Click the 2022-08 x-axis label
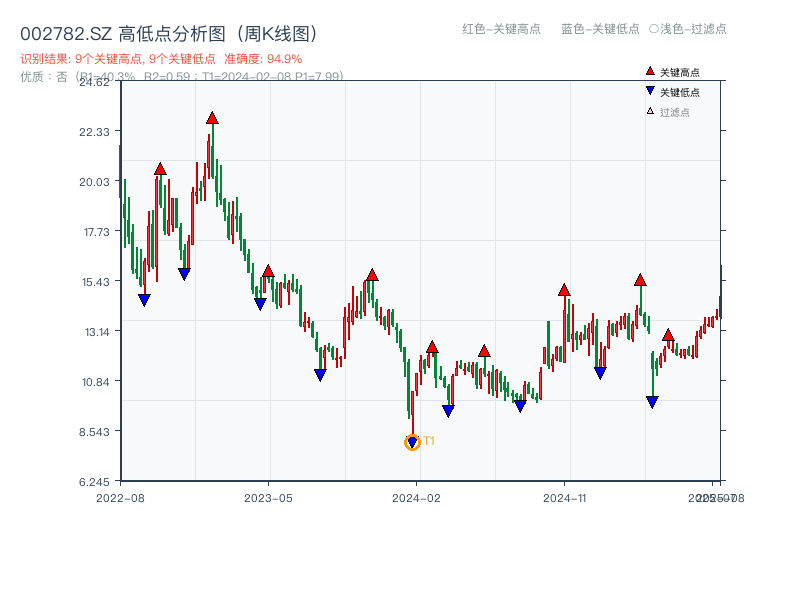Viewport: 800px width, 600px height. point(120,498)
